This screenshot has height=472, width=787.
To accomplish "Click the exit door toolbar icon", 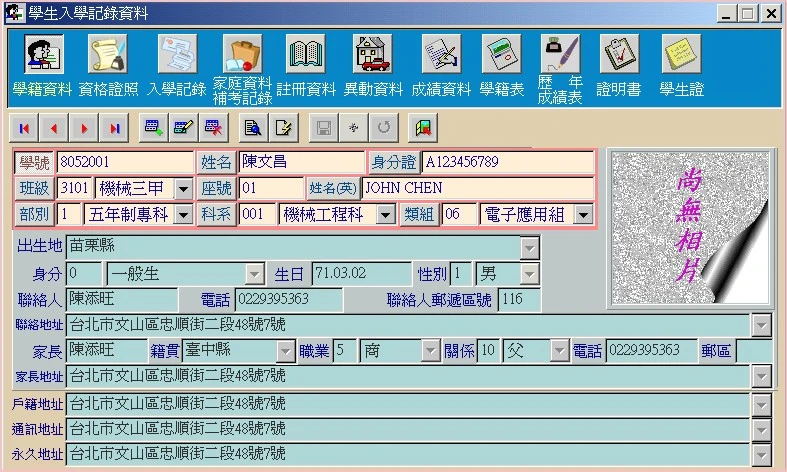I will [423, 128].
